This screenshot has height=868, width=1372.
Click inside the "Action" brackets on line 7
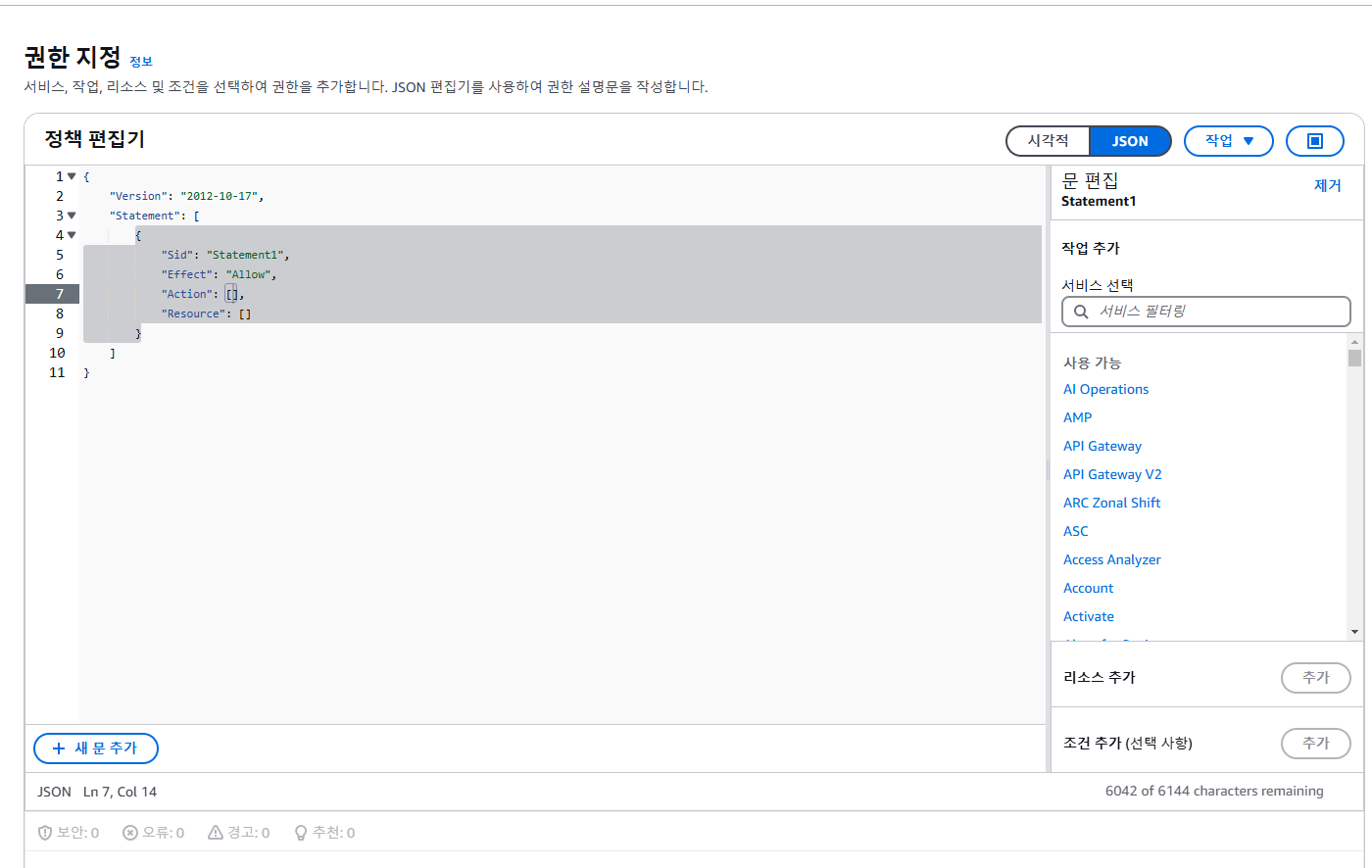coord(232,294)
